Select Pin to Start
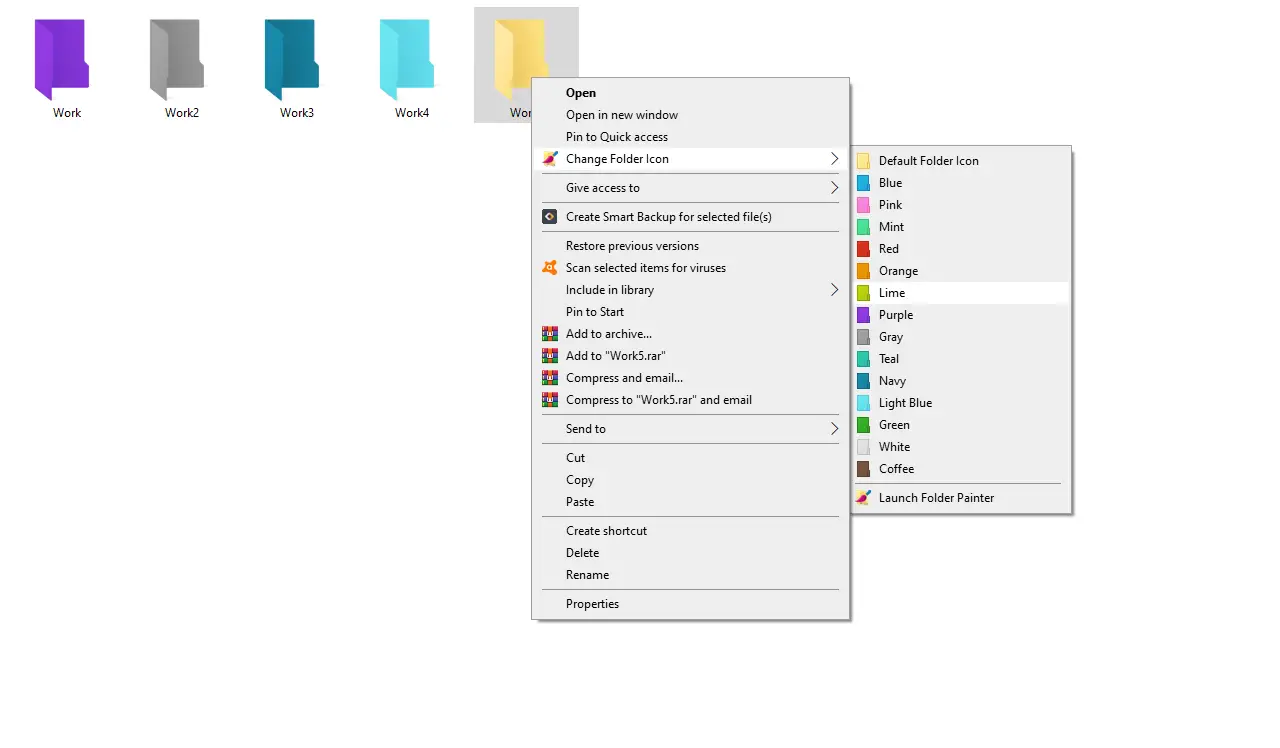 coord(691,312)
